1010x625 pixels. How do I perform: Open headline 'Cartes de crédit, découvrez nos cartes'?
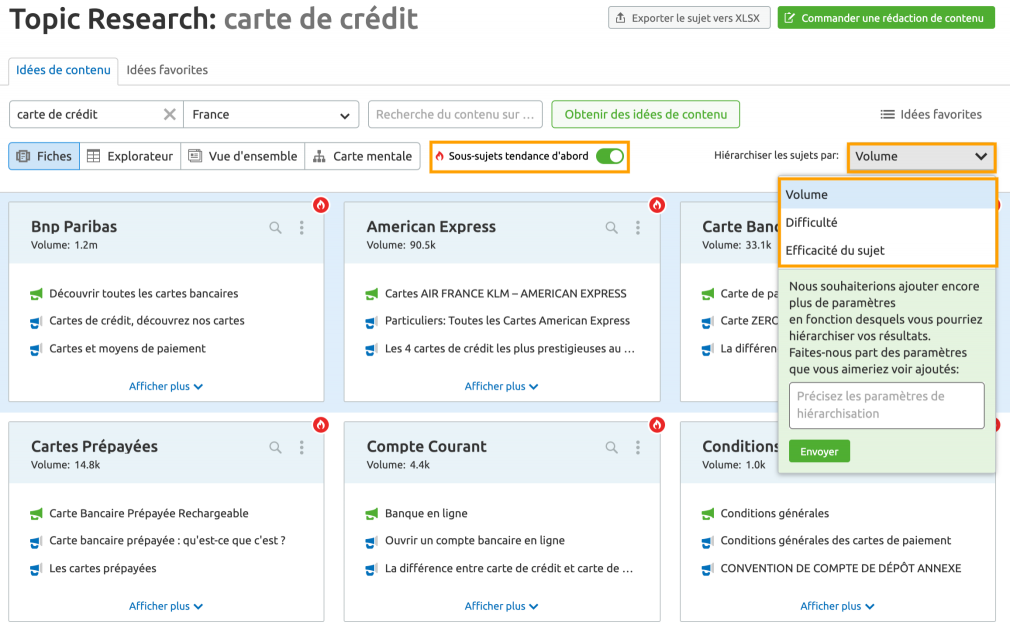(147, 321)
